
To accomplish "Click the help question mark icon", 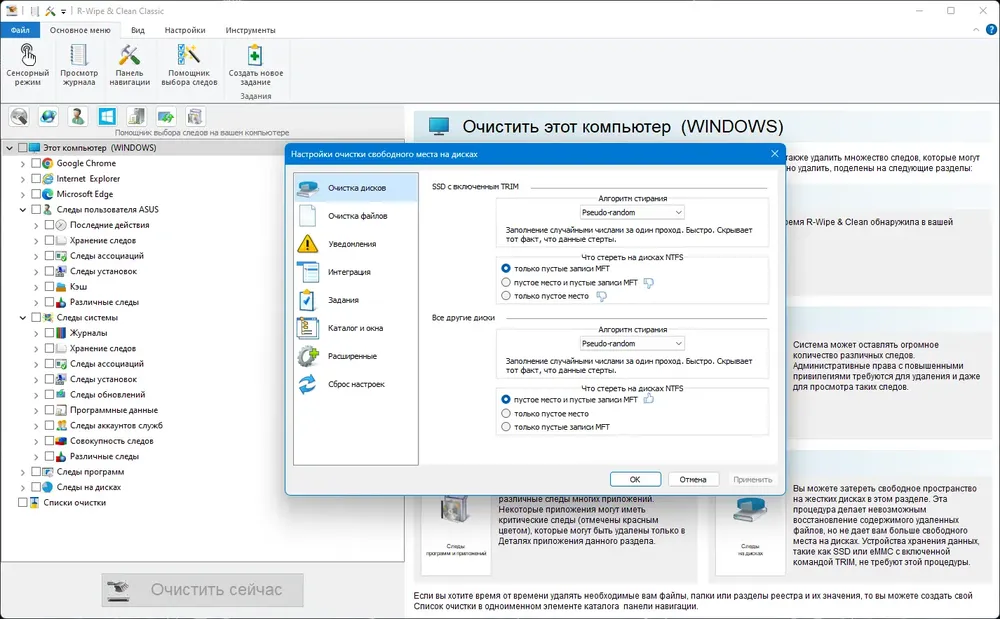I will coord(992,29).
